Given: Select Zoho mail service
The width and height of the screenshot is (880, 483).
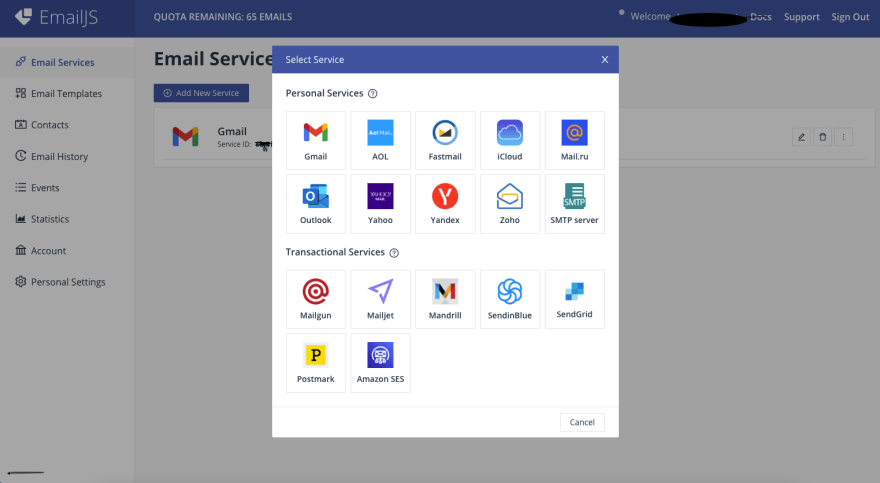Looking at the screenshot, I should [x=510, y=204].
